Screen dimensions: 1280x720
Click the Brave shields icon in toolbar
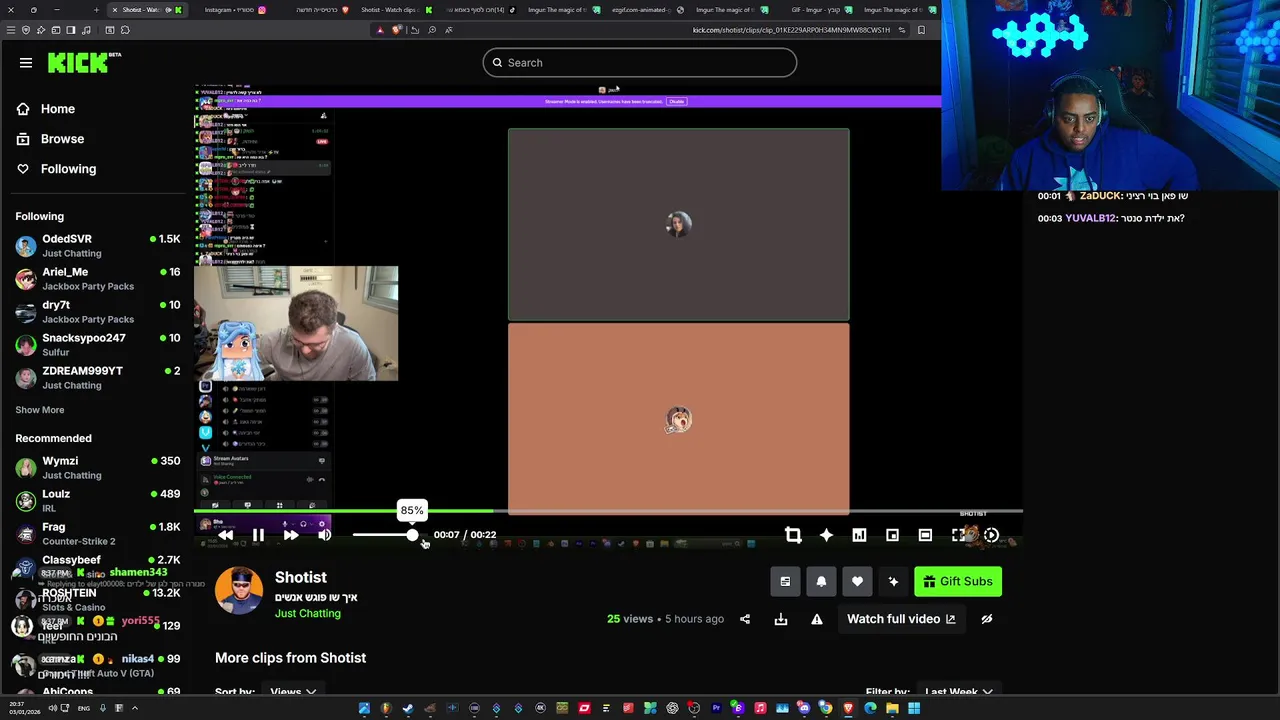coord(397,30)
